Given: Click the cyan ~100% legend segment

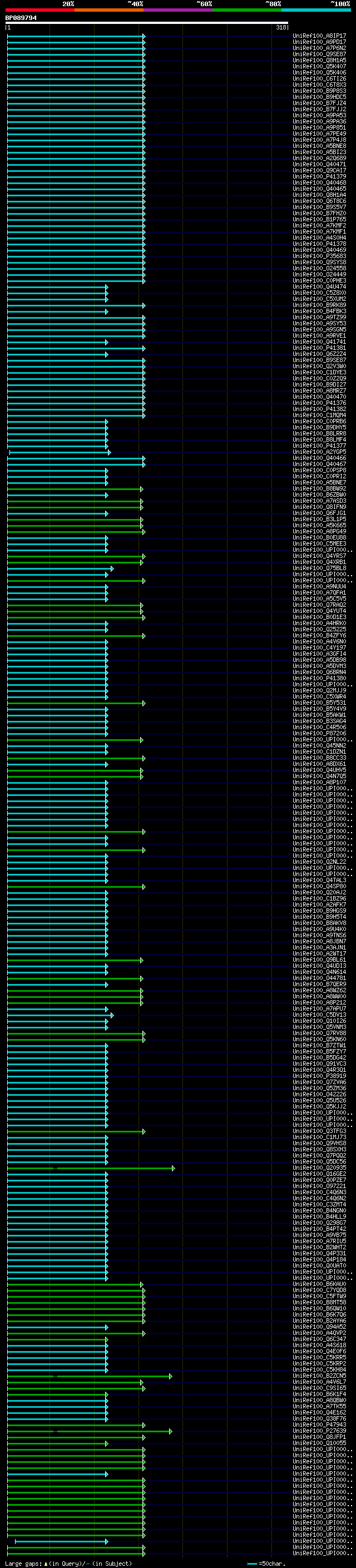Looking at the screenshot, I should (x=317, y=10).
